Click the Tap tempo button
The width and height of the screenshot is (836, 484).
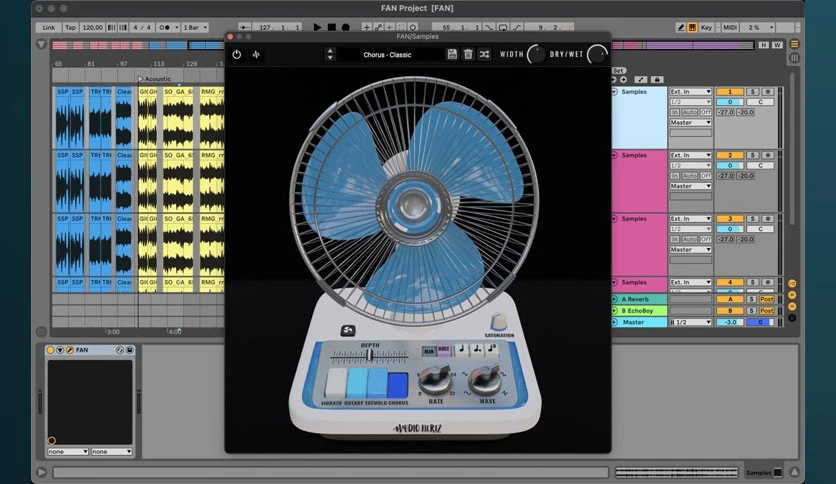[70, 27]
